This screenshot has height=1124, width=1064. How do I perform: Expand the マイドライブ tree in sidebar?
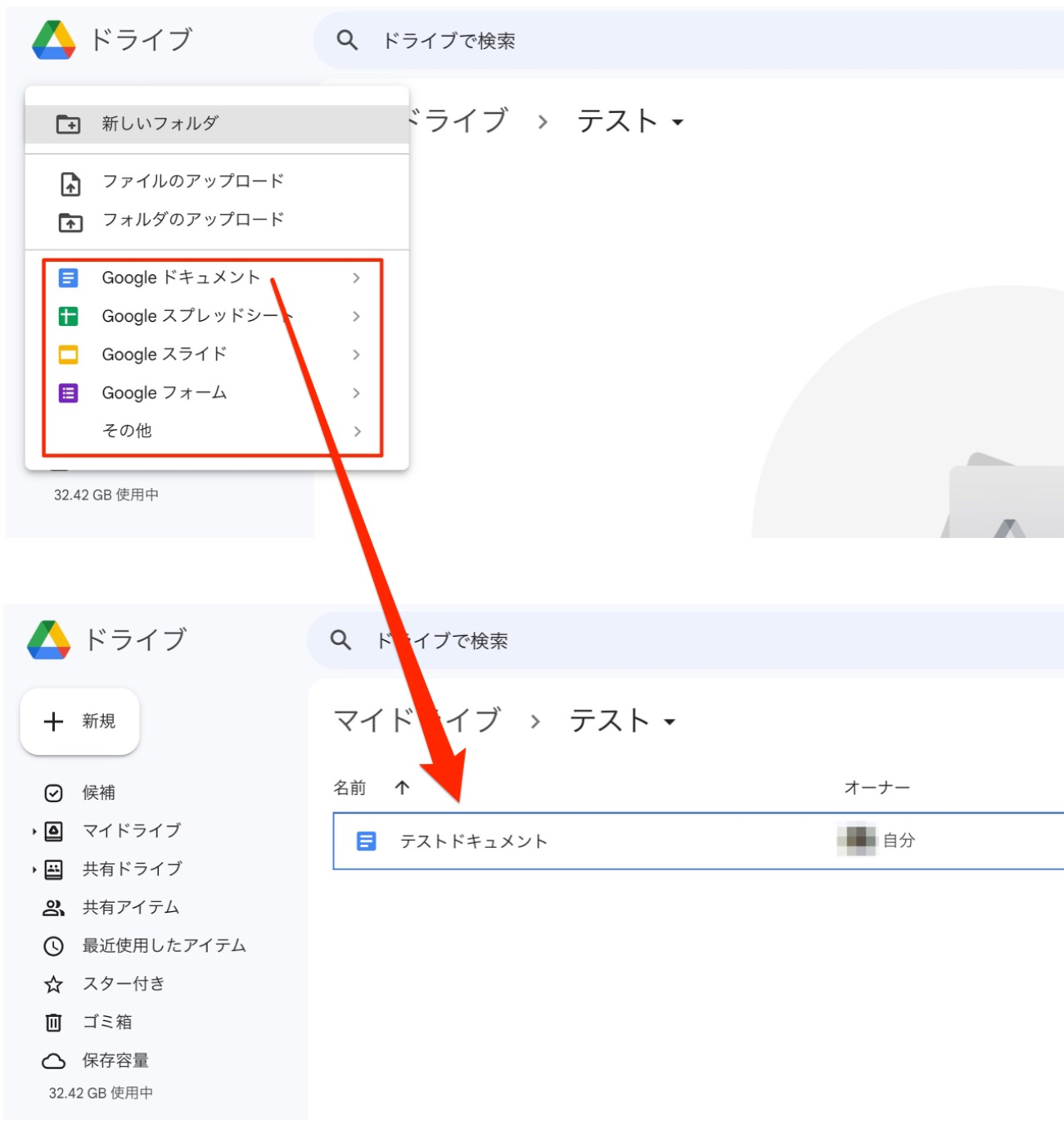coord(34,832)
